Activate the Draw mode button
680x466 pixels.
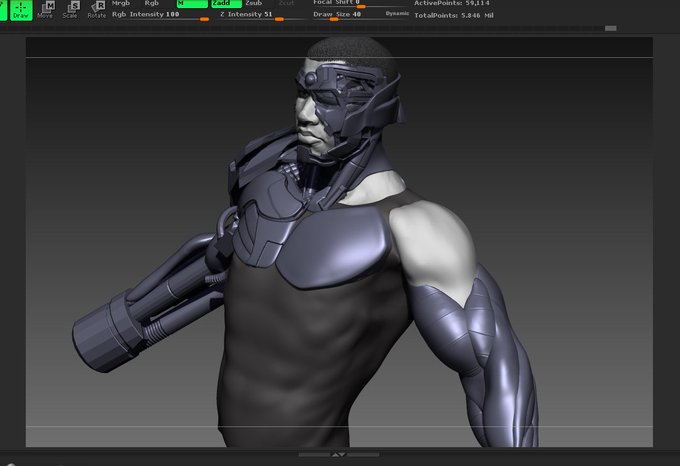(21, 10)
